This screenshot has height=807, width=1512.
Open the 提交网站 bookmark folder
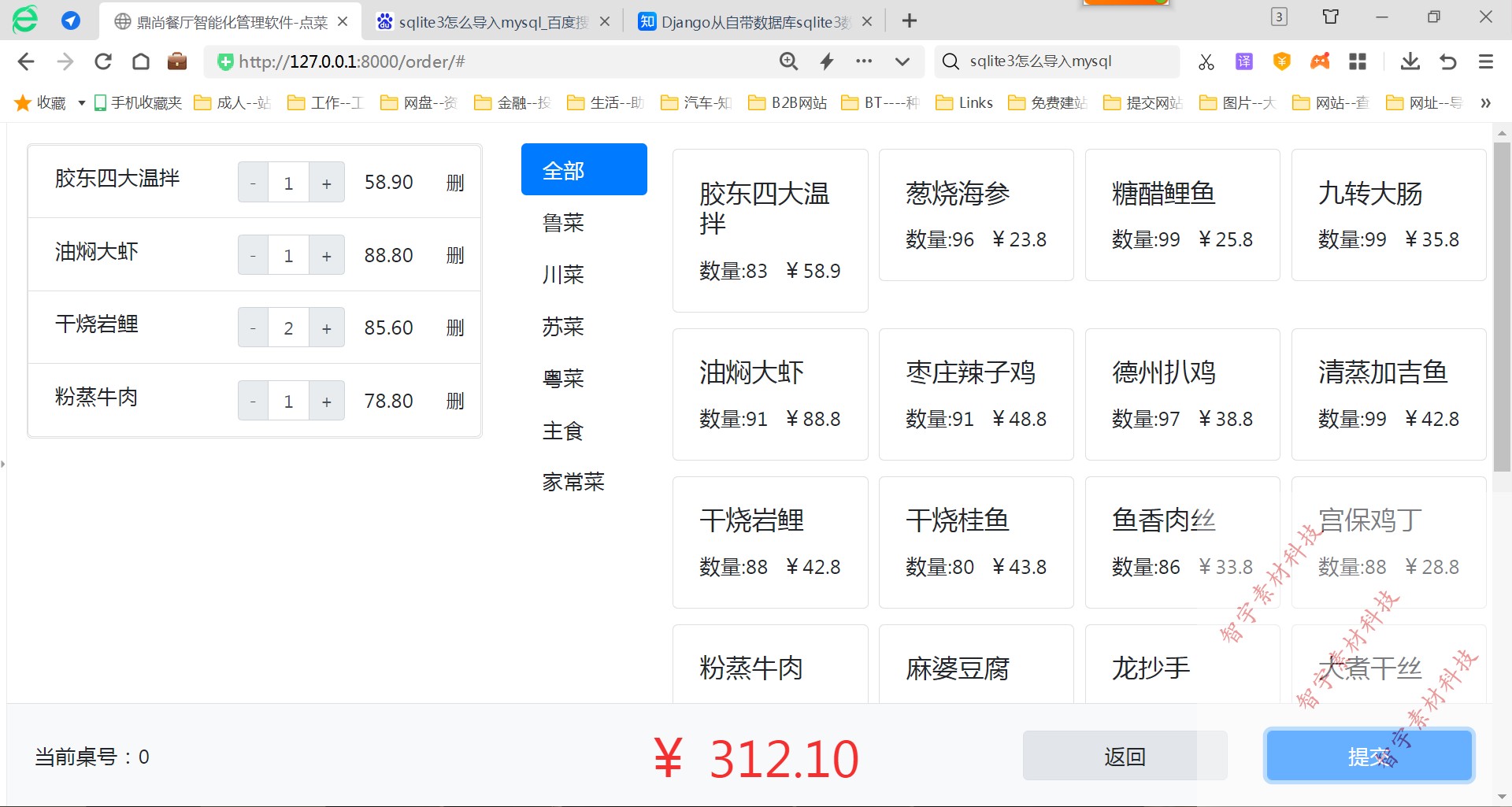coord(1143,103)
